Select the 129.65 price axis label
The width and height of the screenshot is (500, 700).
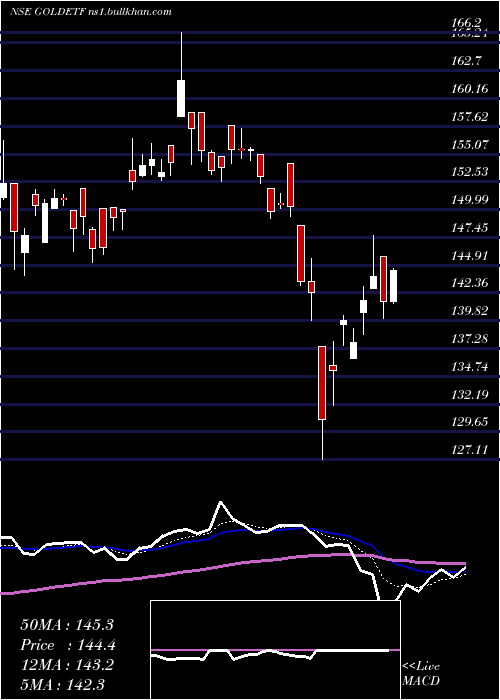click(470, 422)
